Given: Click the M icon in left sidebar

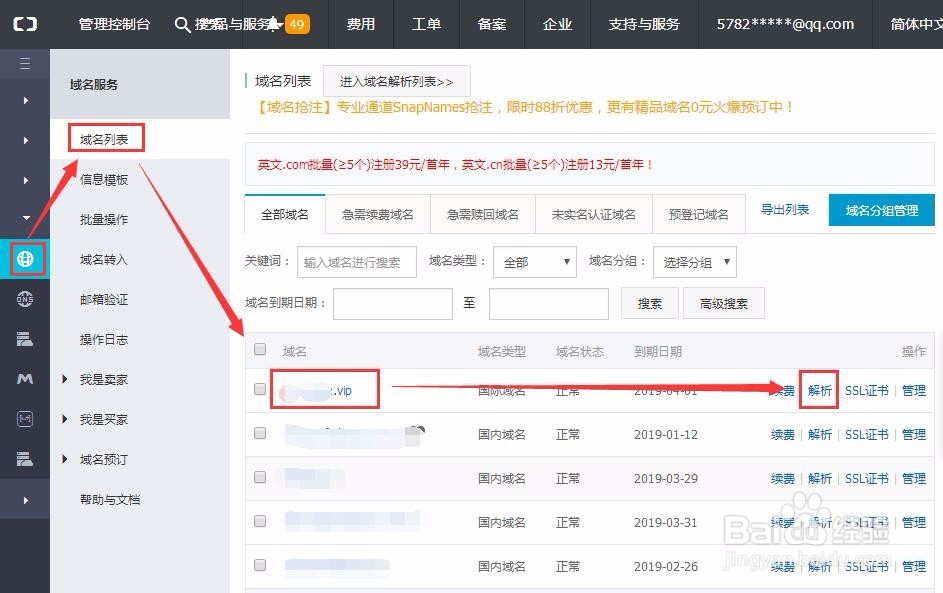Looking at the screenshot, I should click(25, 379).
